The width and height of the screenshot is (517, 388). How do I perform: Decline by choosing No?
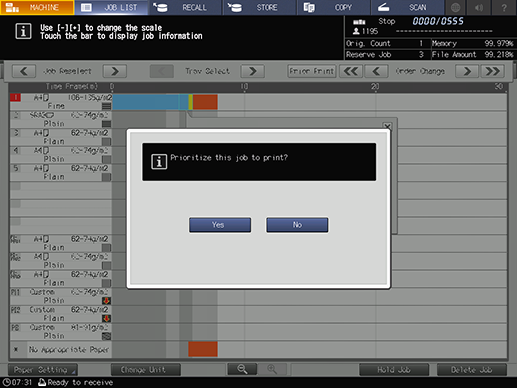297,225
